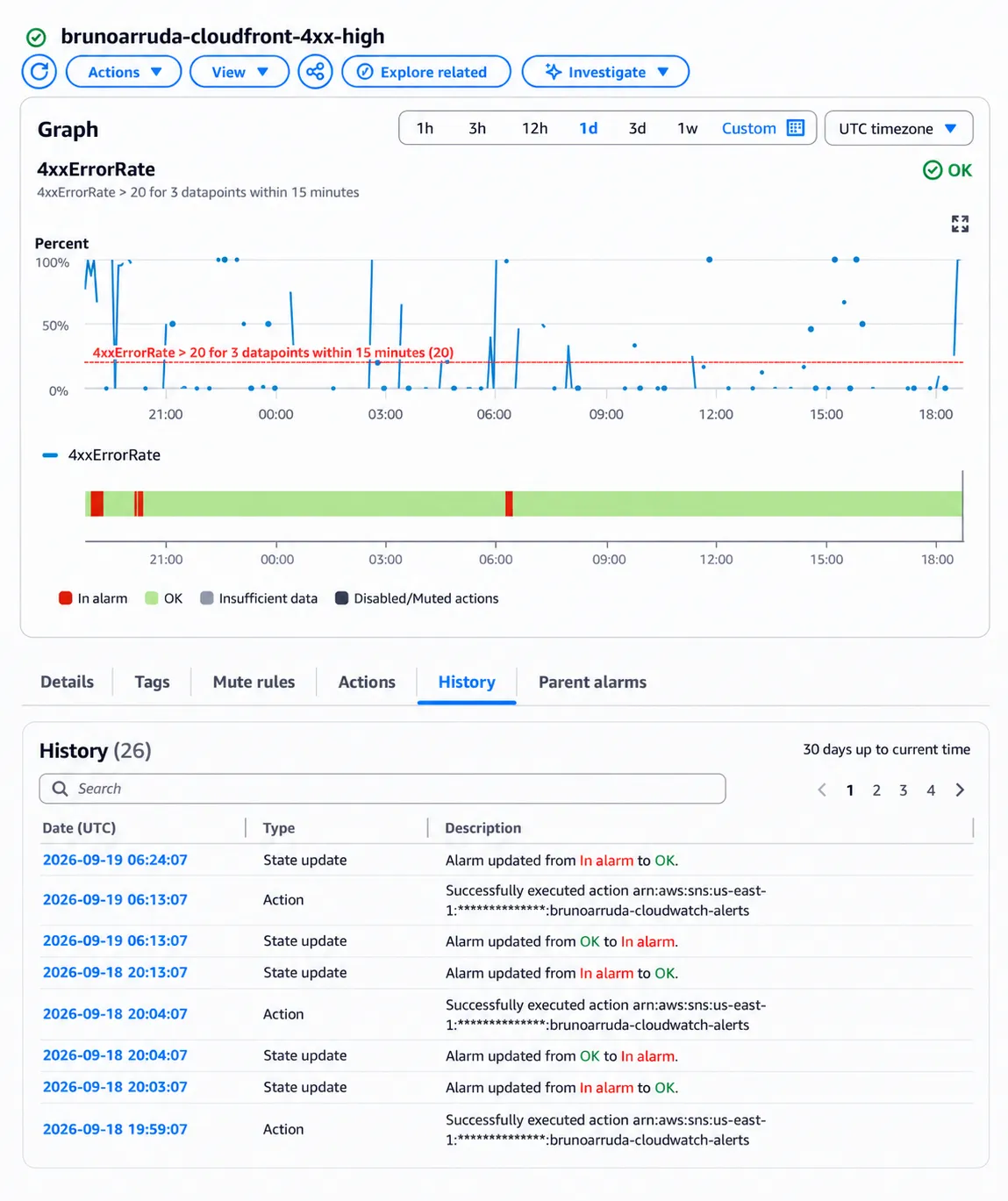
Task: Go to history page 3
Action: coord(903,790)
